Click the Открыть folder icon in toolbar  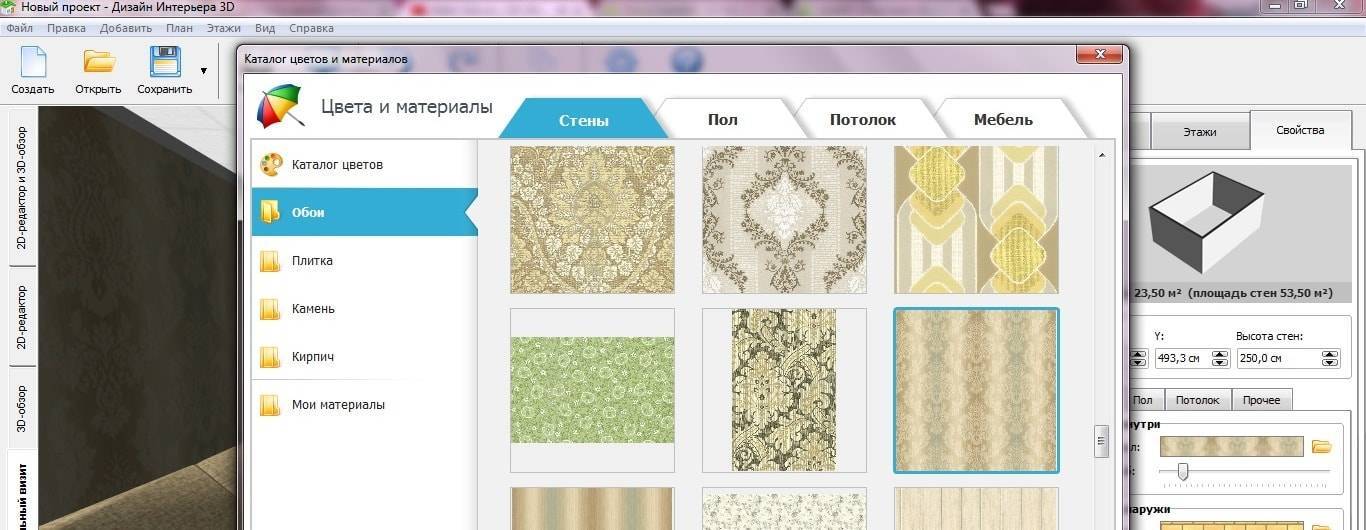click(x=98, y=63)
